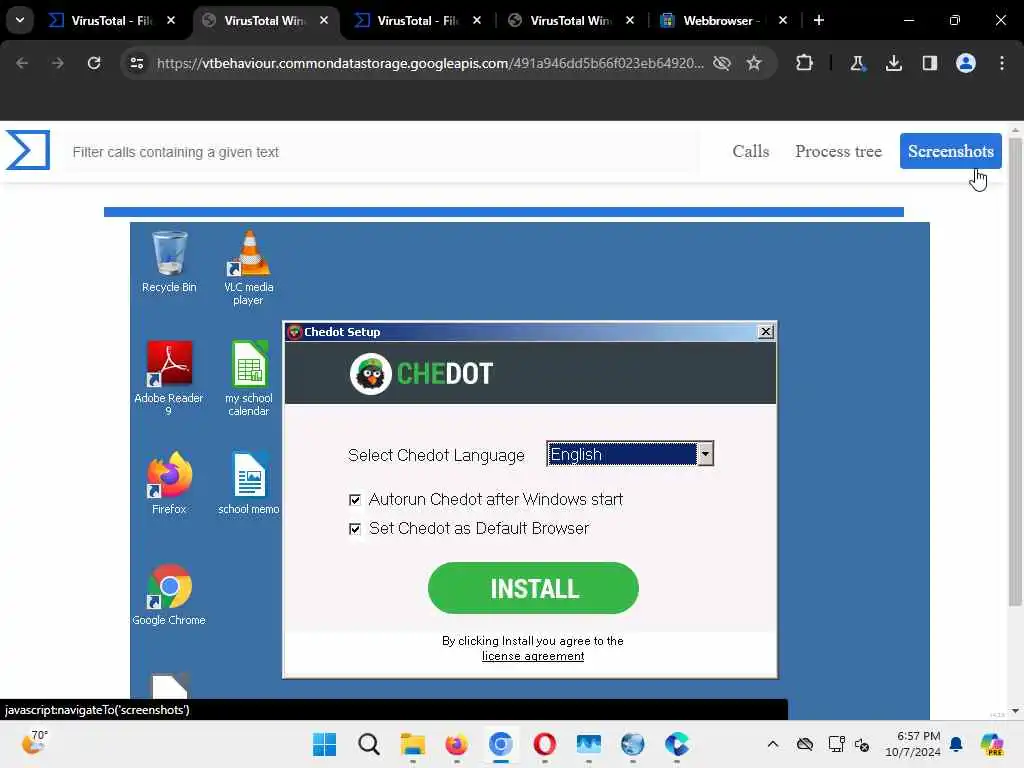Viewport: 1024px width, 768px height.
Task: Switch to Process tree view
Action: click(838, 152)
